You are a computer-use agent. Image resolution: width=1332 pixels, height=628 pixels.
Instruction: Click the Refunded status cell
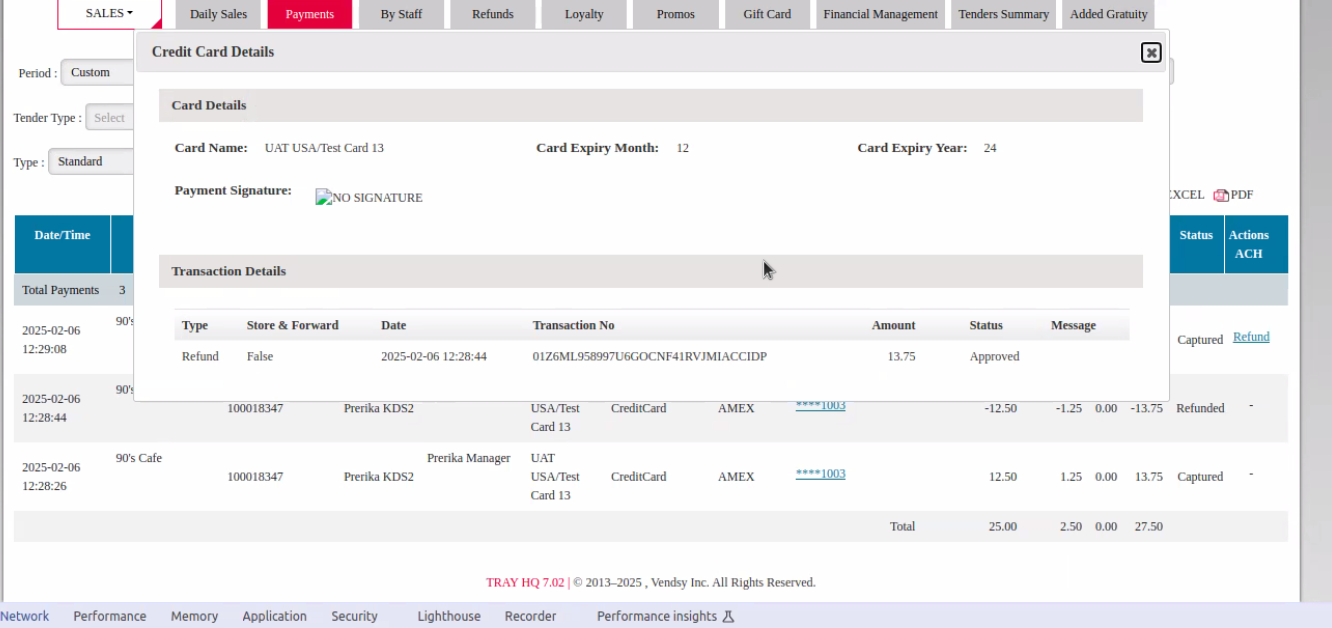tap(1200, 408)
